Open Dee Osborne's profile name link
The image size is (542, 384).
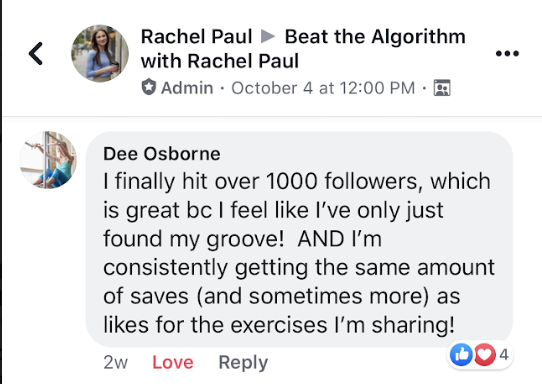pyautogui.click(x=162, y=154)
